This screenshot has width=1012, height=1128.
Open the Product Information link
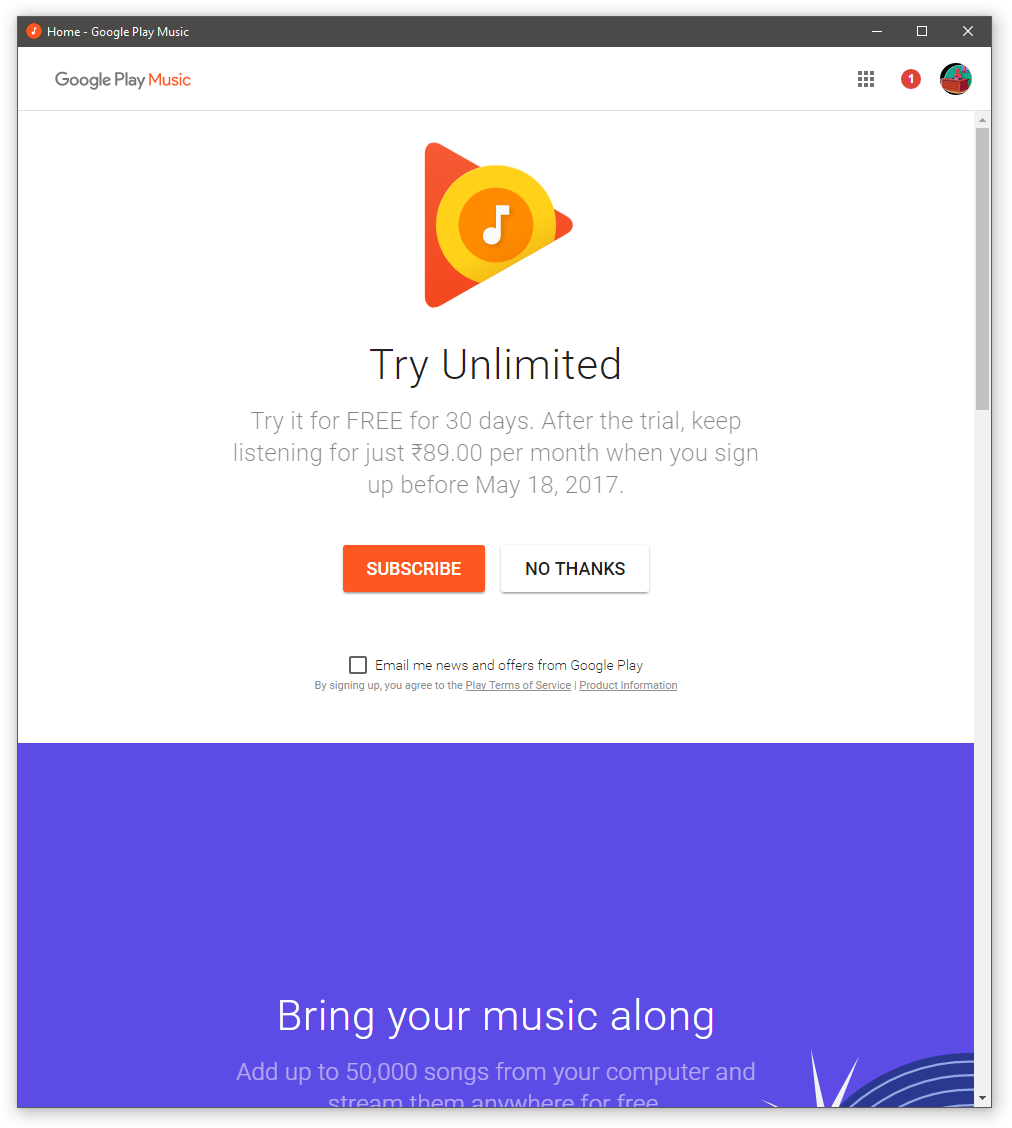[628, 686]
